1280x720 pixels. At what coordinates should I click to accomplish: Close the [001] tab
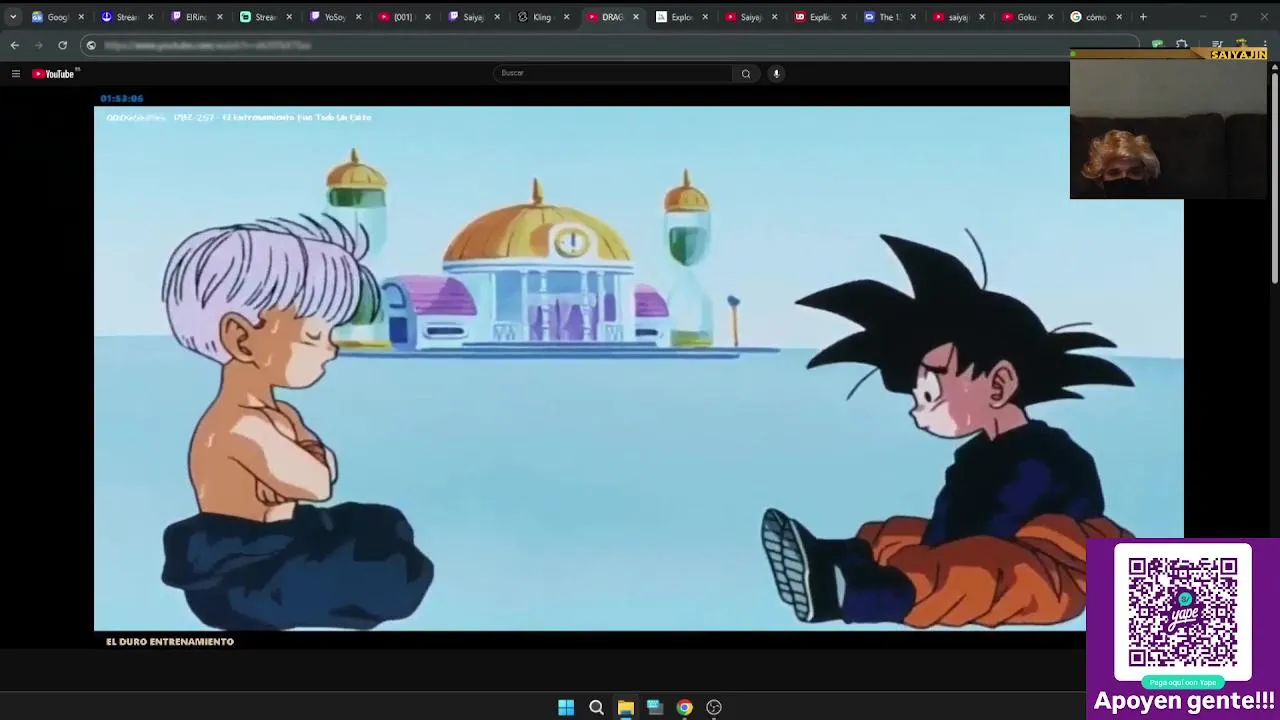[428, 17]
